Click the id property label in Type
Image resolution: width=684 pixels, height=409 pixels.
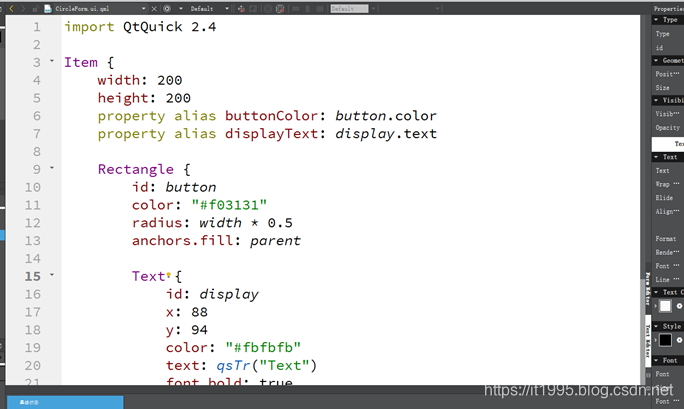click(x=659, y=48)
